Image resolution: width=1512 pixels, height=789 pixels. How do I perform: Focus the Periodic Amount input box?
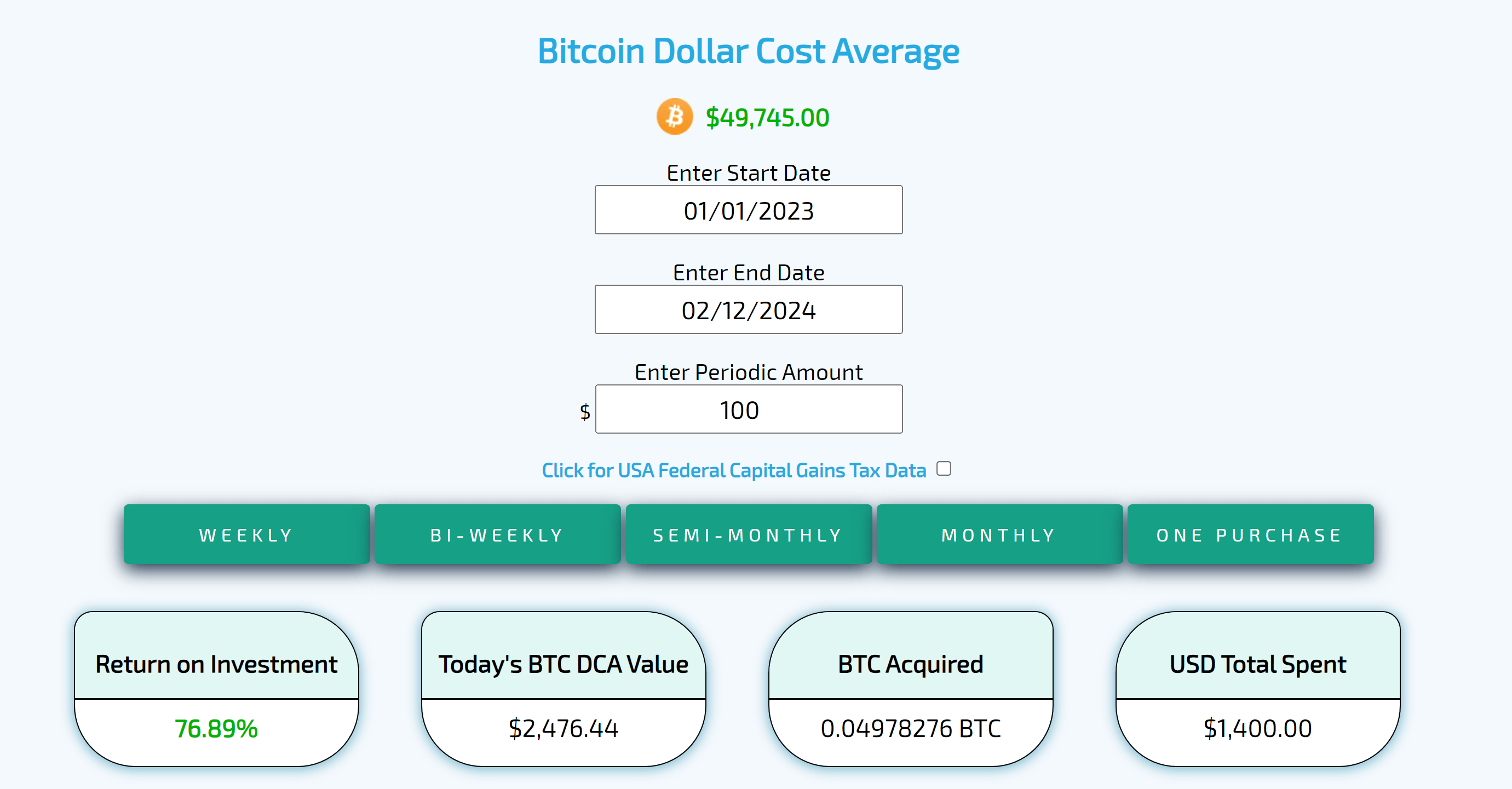(749, 410)
